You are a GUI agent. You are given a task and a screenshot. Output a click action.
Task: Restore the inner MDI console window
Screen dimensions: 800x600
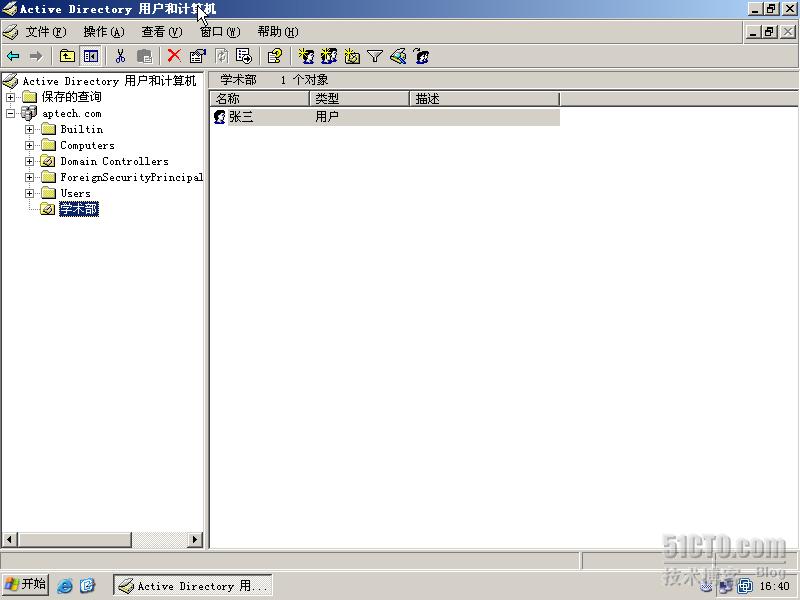770,32
